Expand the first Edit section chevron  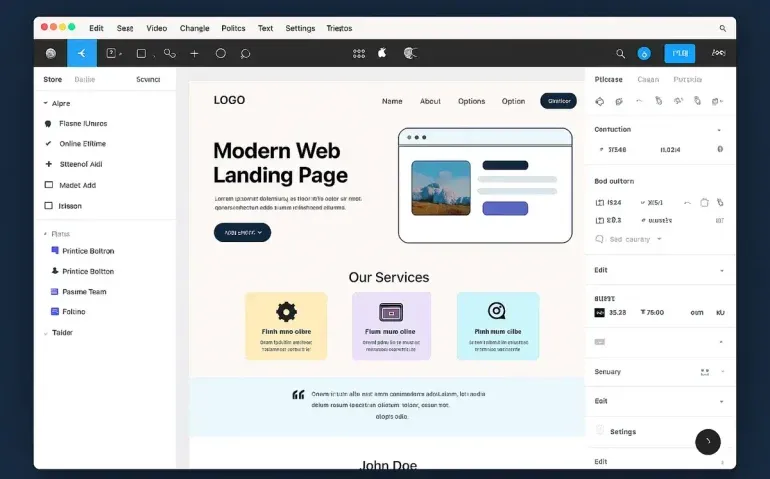tap(721, 271)
